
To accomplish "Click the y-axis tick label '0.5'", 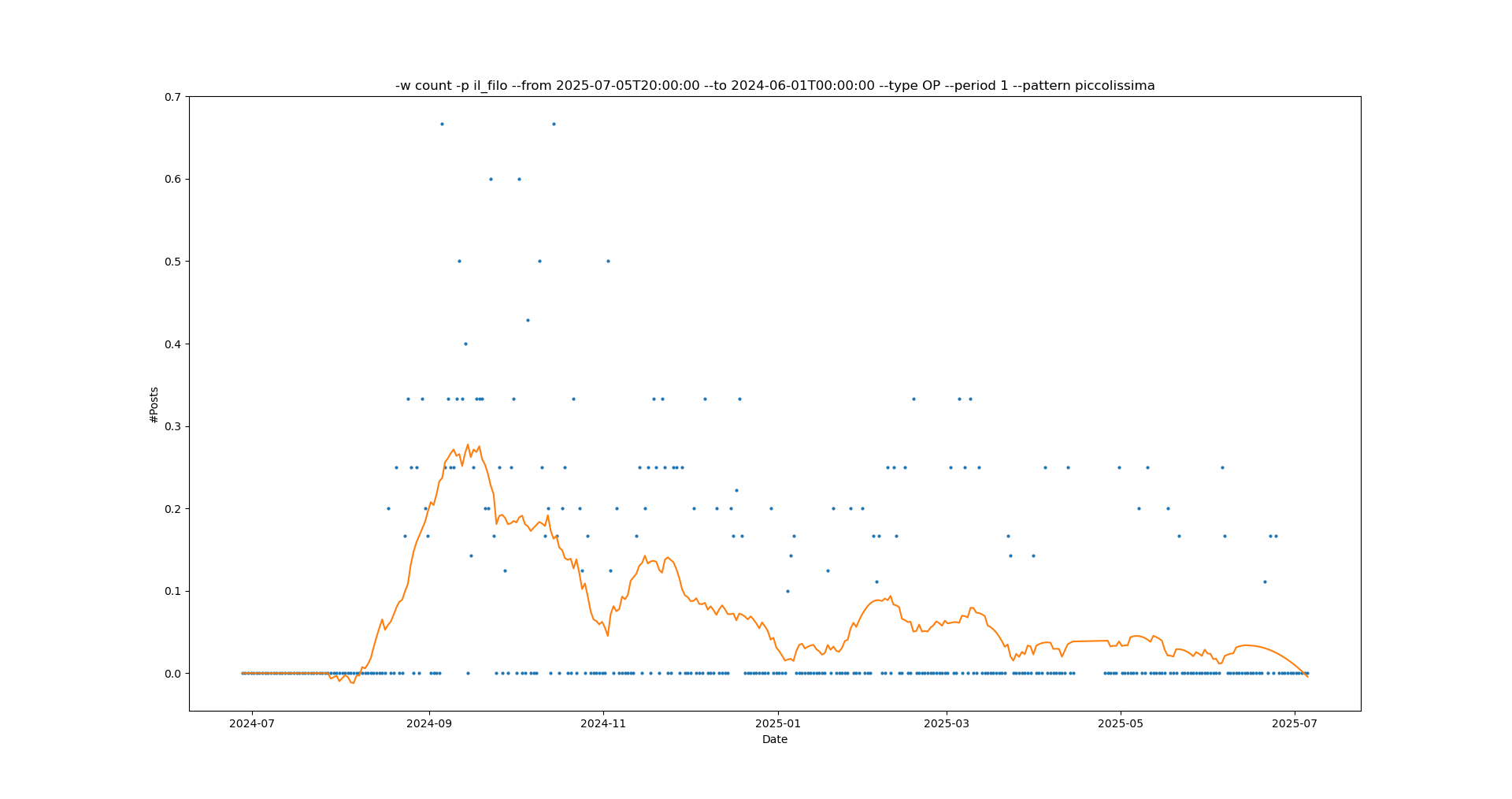I will click(172, 262).
